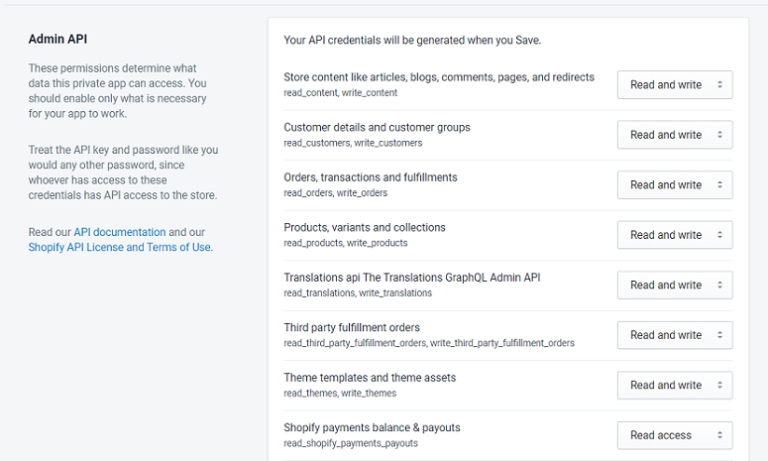The height and width of the screenshot is (461, 768).
Task: Click the Theme templates and theme assets label
Action: pyautogui.click(x=369, y=377)
